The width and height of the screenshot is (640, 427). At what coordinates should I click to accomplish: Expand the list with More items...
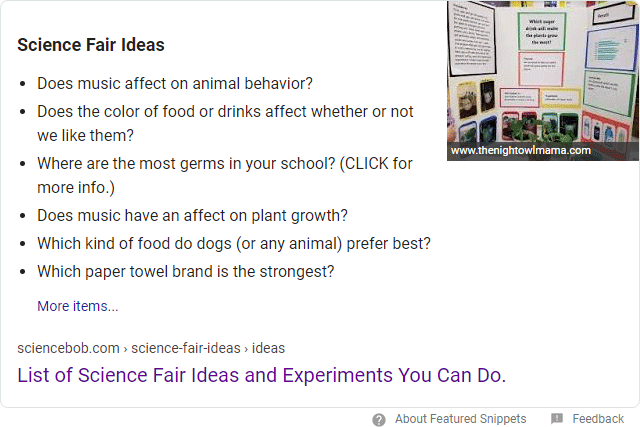[78, 306]
